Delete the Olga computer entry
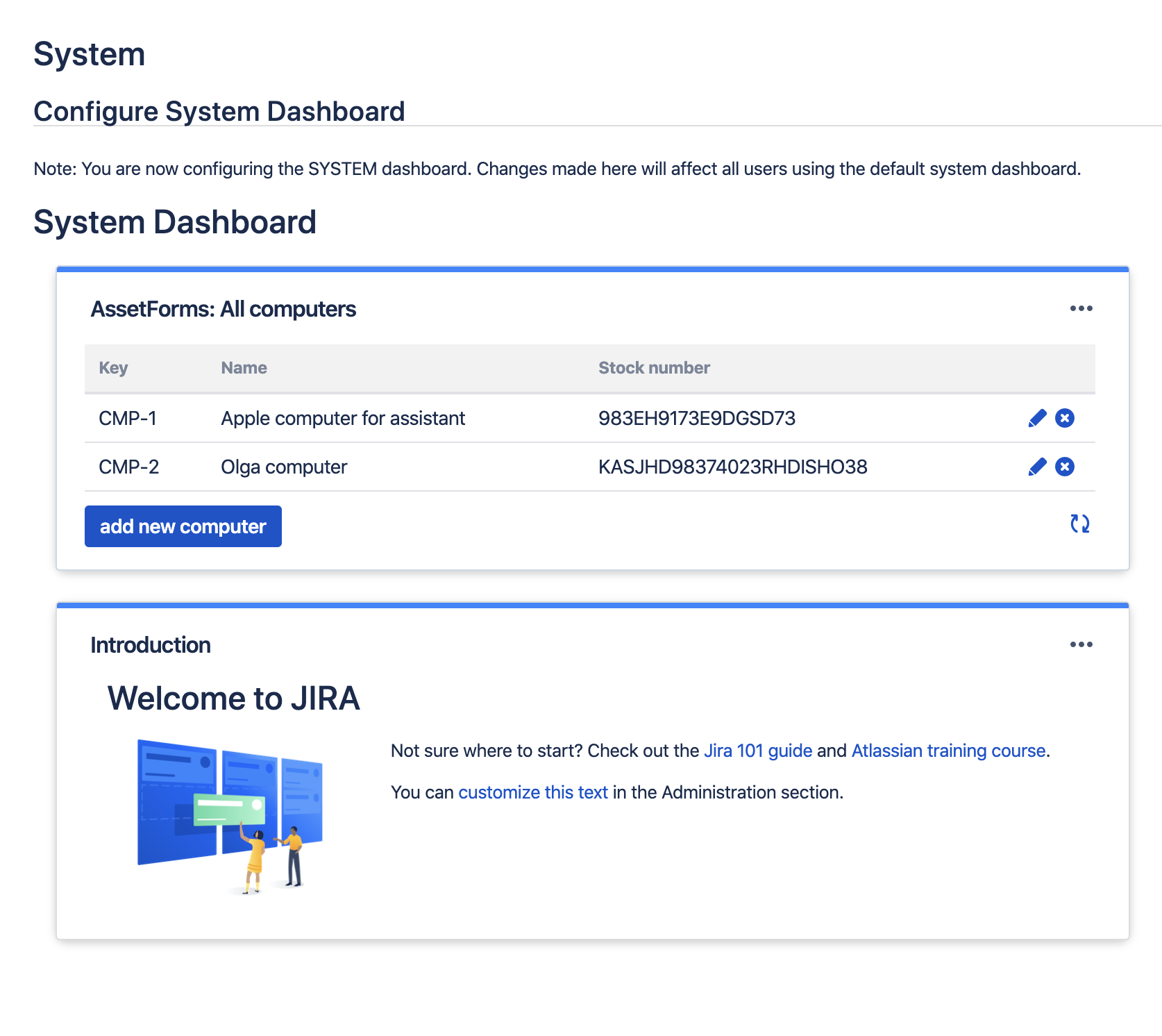Screen dimensions: 1162x1036 point(1065,467)
